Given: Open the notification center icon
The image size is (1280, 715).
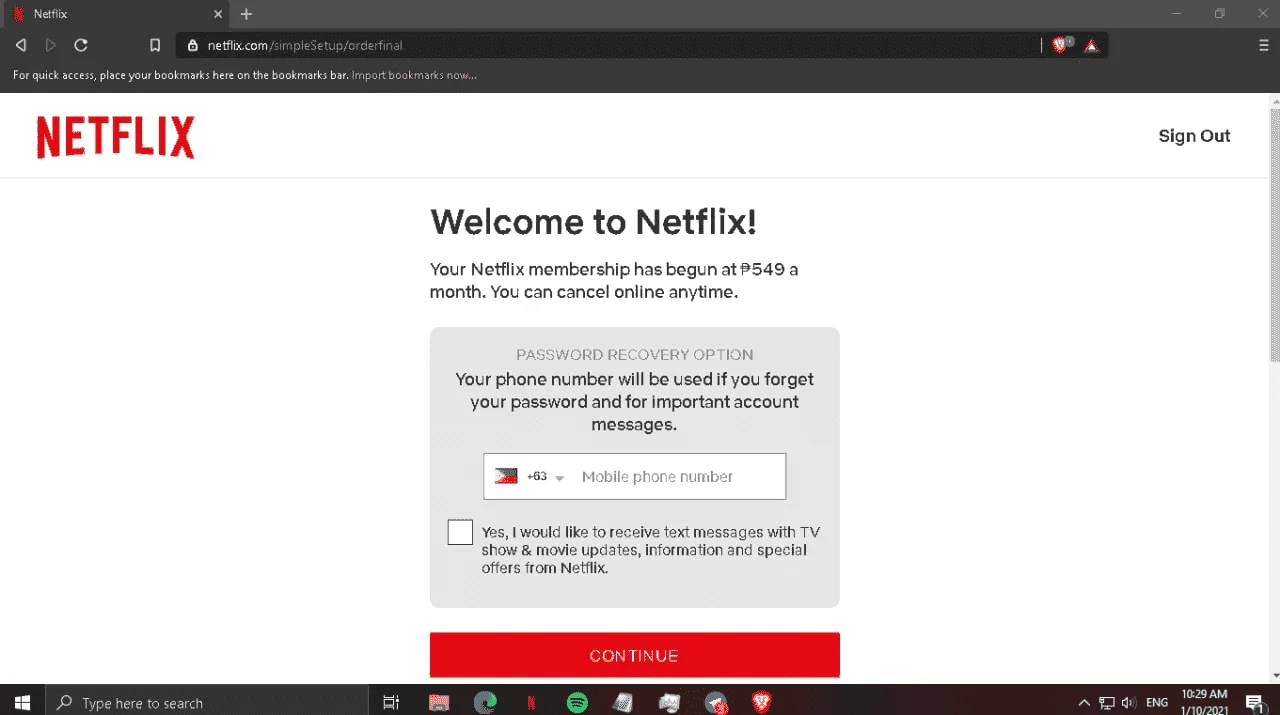Looking at the screenshot, I should 1255,703.
